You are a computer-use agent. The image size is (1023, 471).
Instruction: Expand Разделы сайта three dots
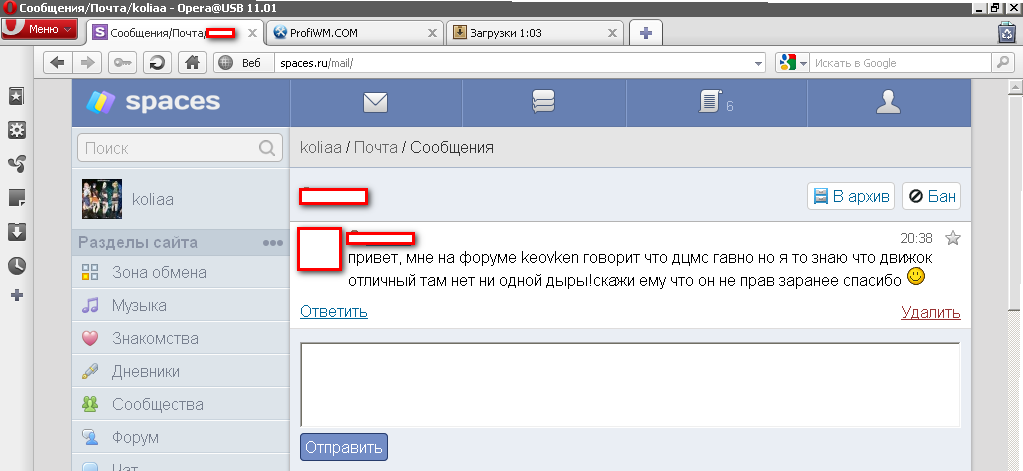coord(272,243)
